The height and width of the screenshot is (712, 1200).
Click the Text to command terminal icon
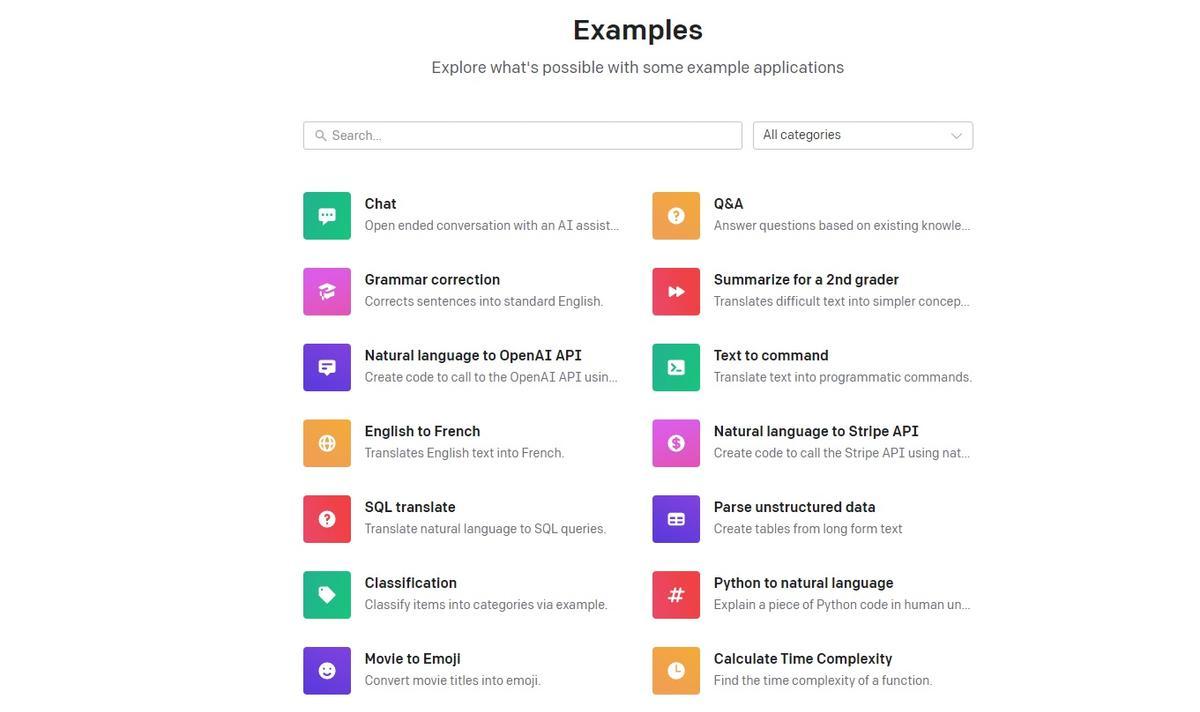tap(676, 368)
